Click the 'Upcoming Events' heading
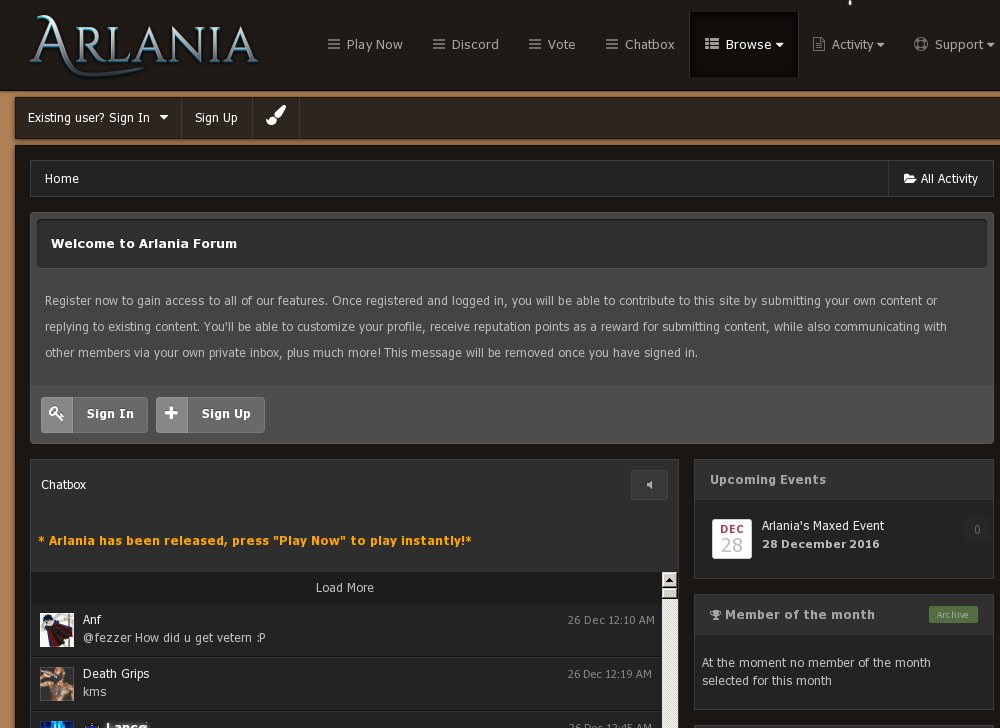 click(768, 480)
